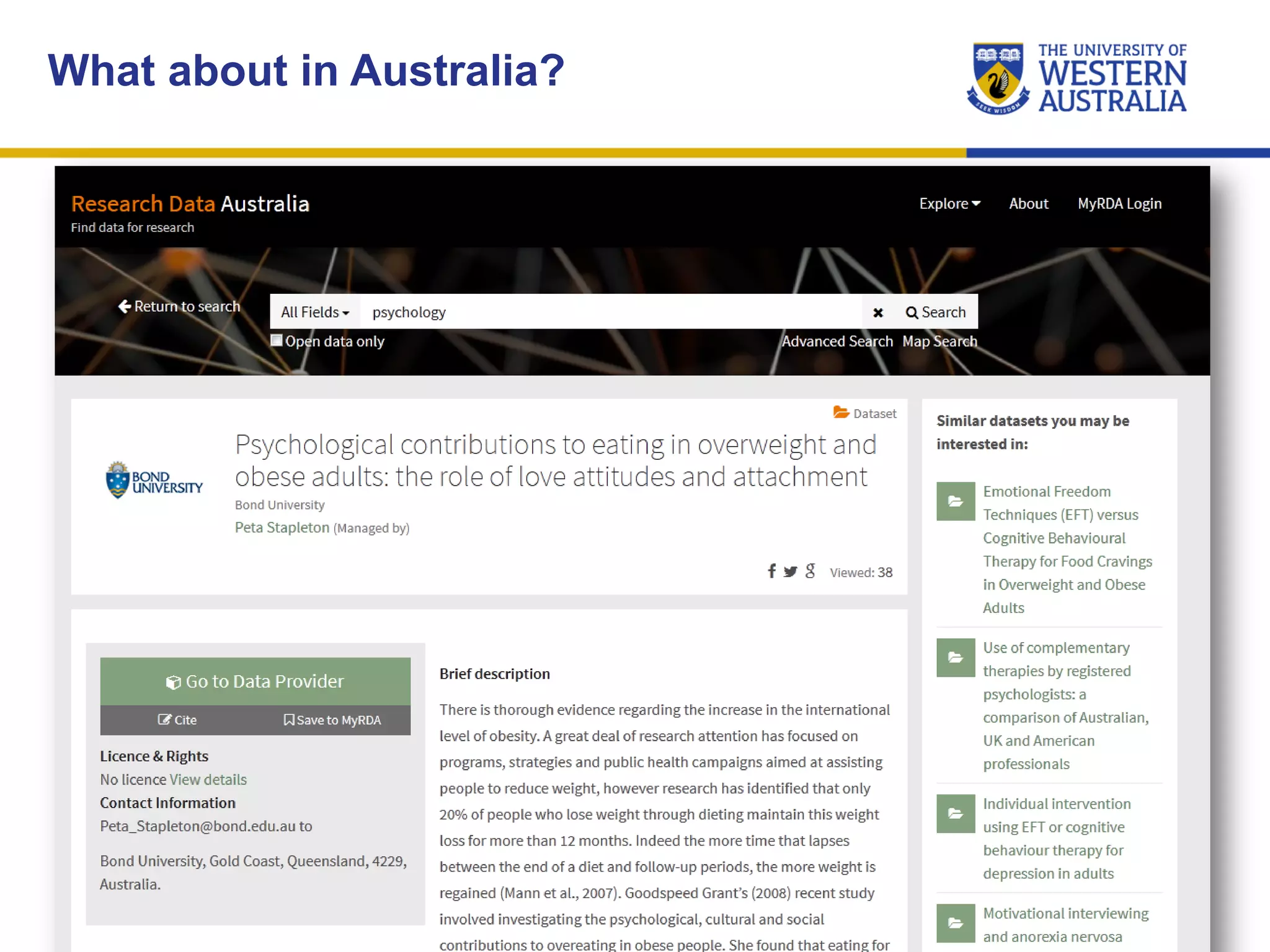Expand the All Fields dropdown

(x=315, y=312)
